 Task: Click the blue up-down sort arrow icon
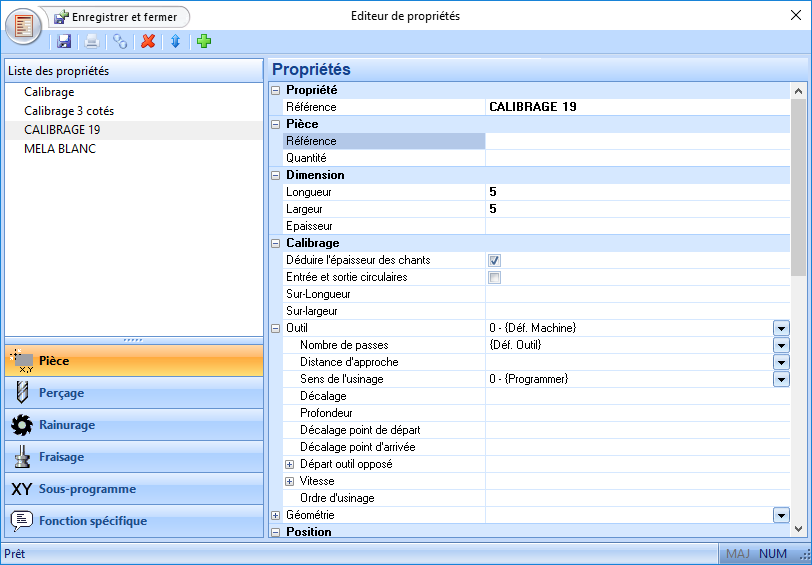click(x=175, y=42)
